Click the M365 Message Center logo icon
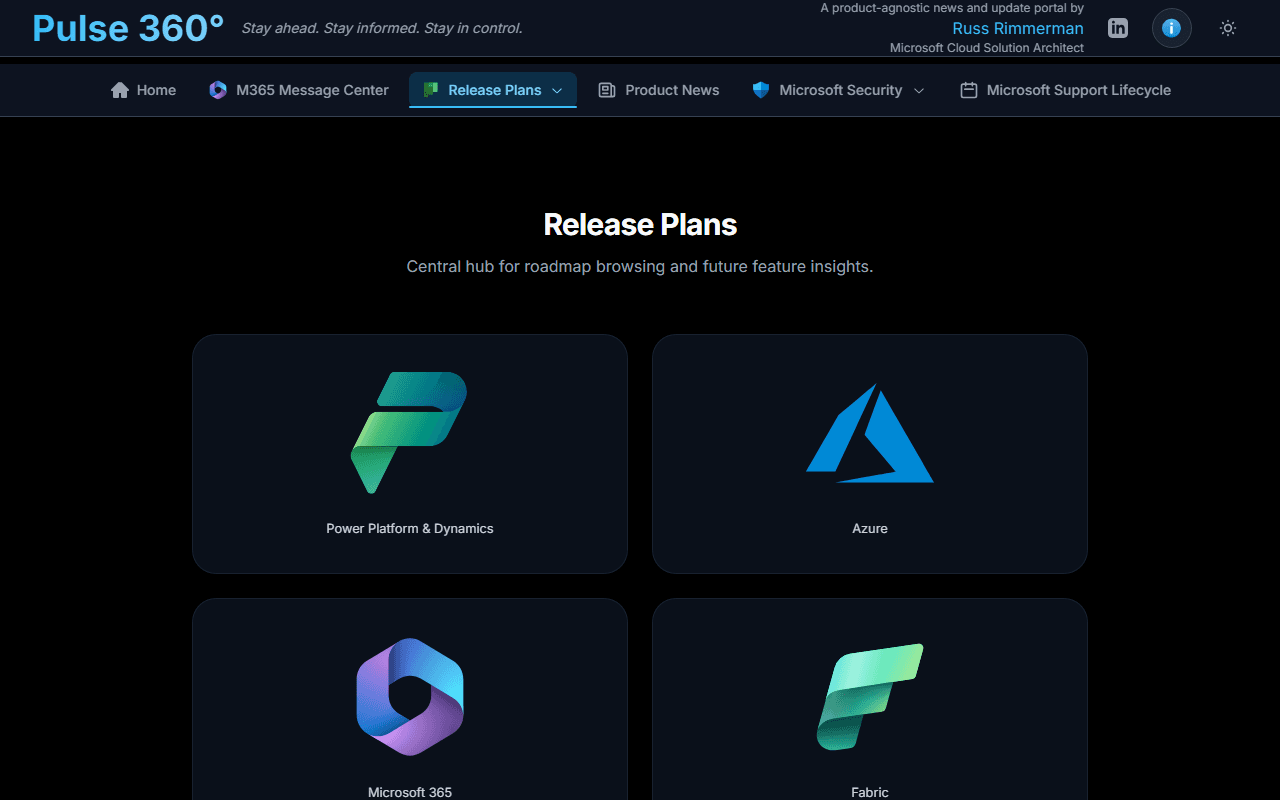The height and width of the screenshot is (800, 1280). point(218,90)
